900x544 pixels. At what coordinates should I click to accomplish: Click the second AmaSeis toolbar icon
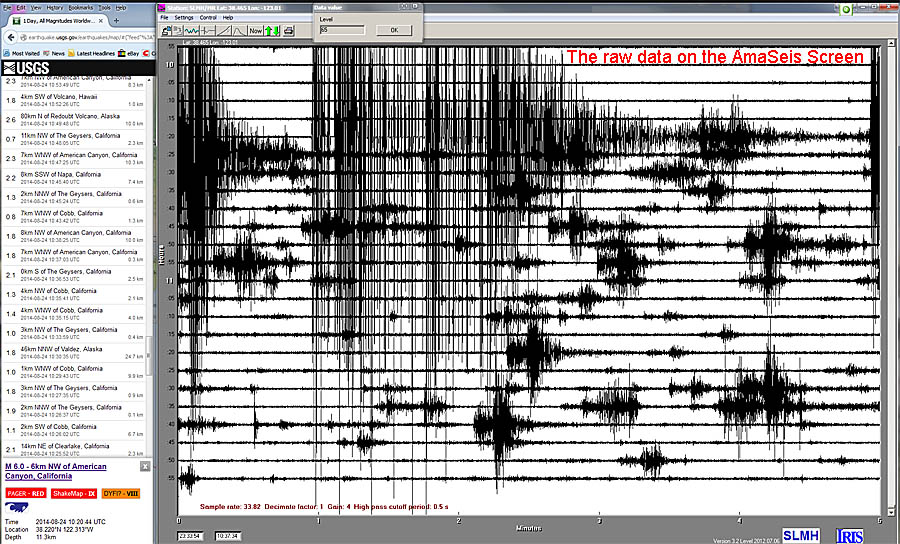[x=178, y=30]
